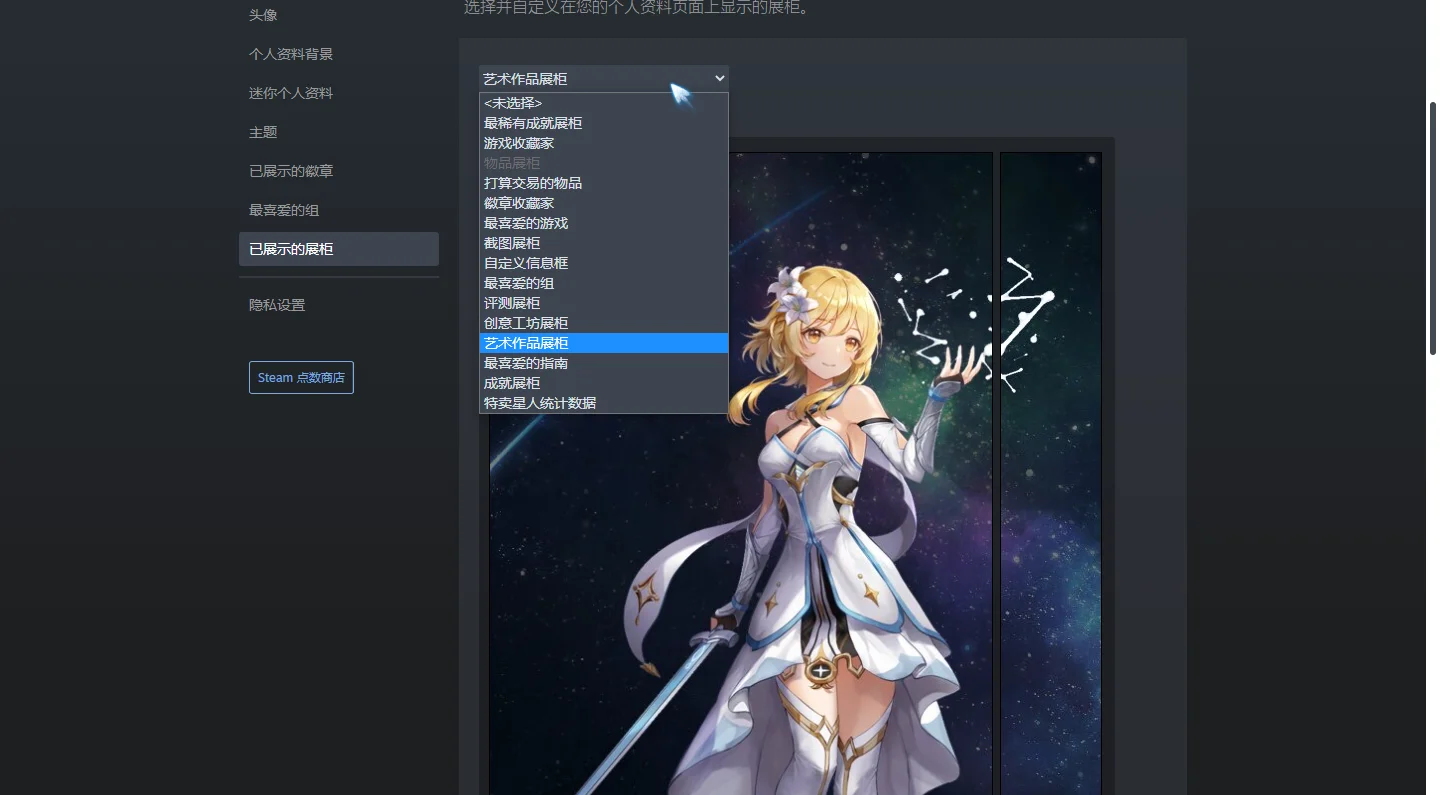Viewport: 1440px width, 795px height.
Task: Choose <未选择> from the showcase list
Action: point(604,103)
